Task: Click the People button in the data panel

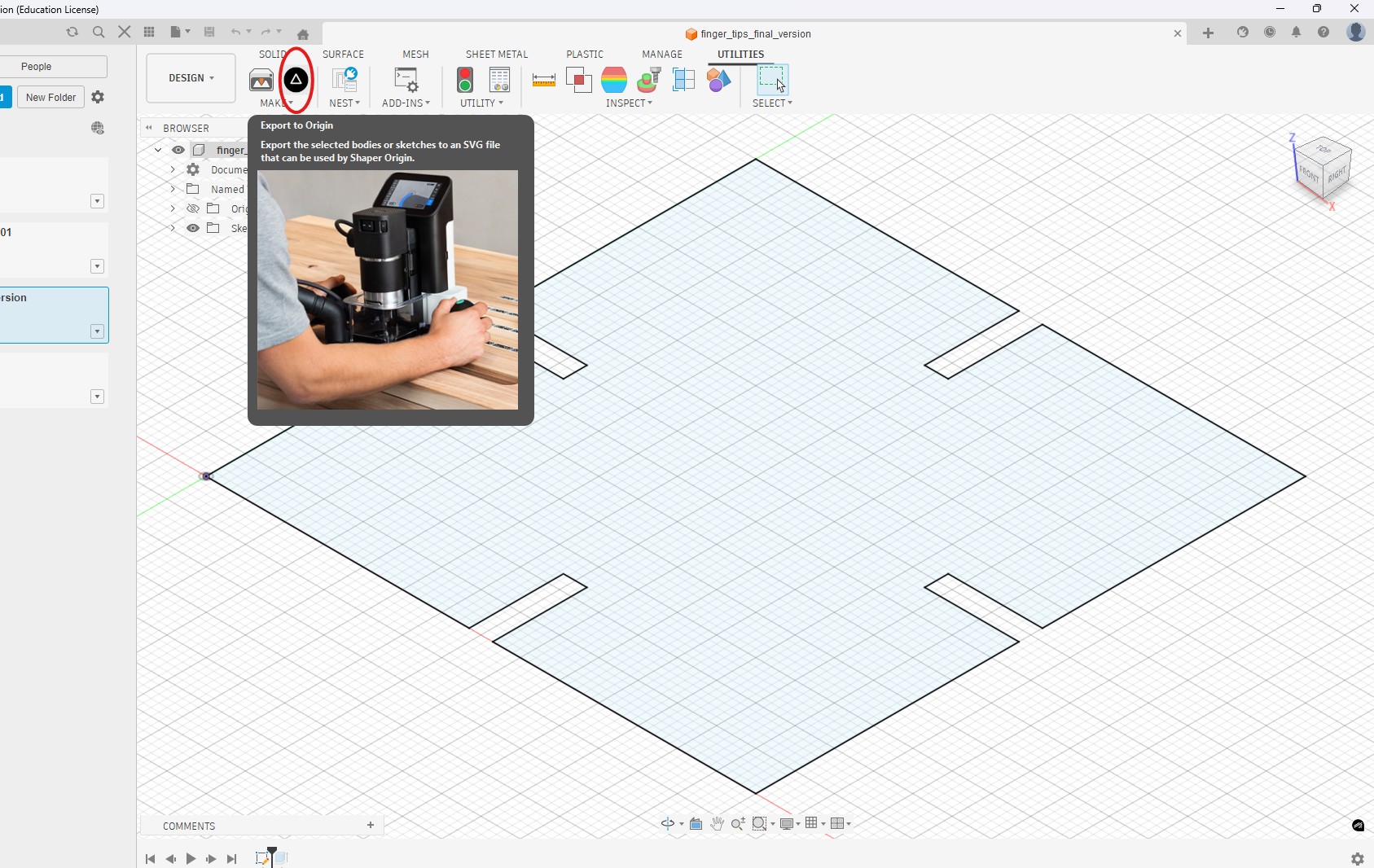Action: [37, 67]
